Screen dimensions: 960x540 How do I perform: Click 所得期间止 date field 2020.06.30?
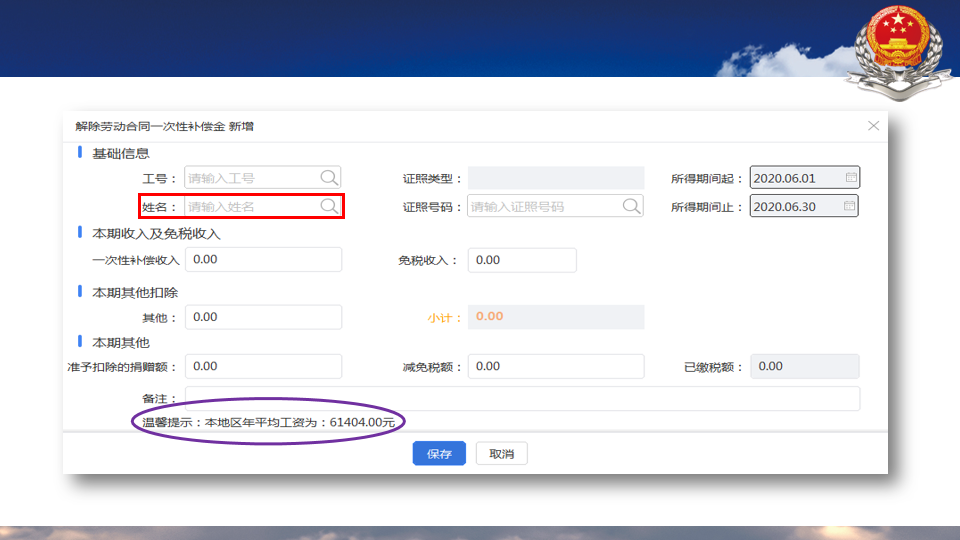804,206
